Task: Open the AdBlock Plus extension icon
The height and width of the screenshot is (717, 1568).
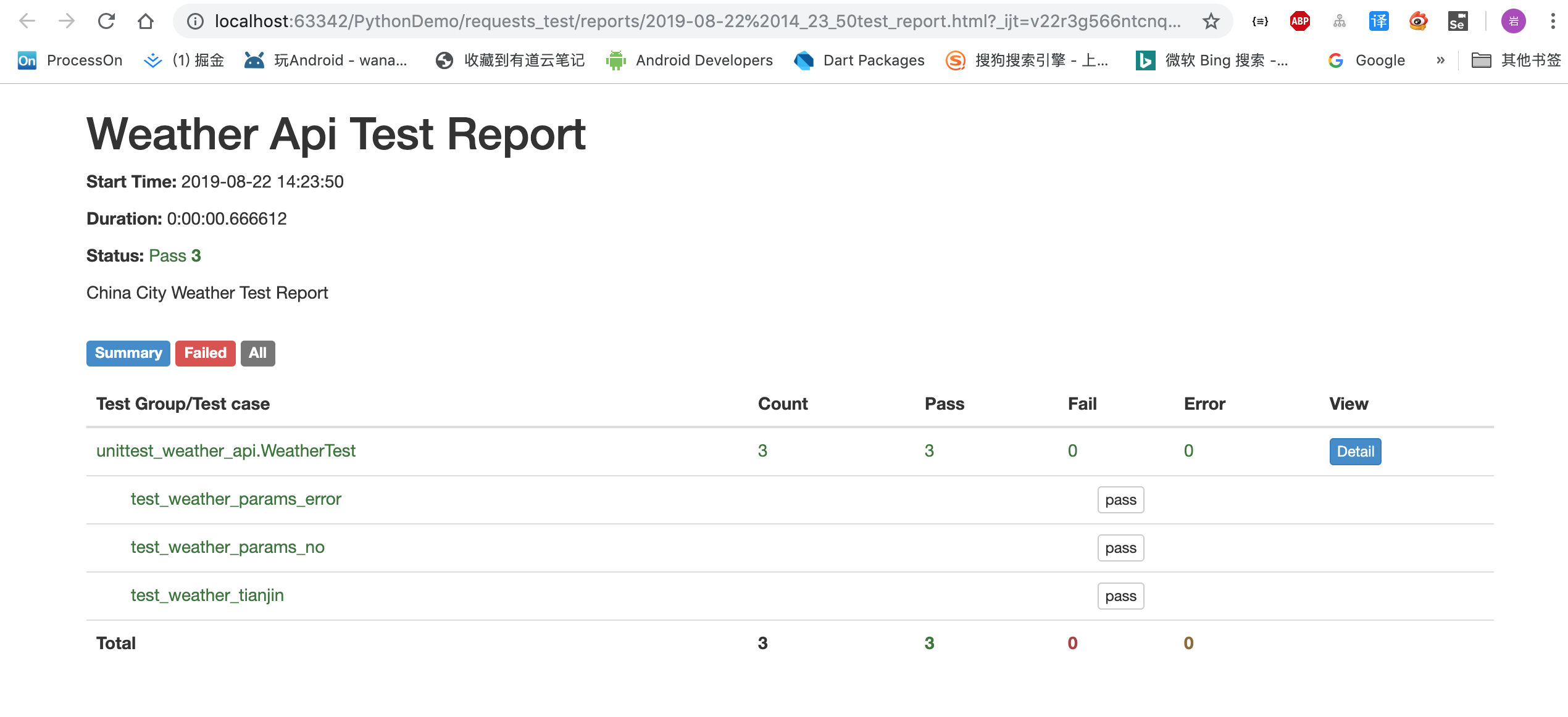Action: click(x=1299, y=21)
